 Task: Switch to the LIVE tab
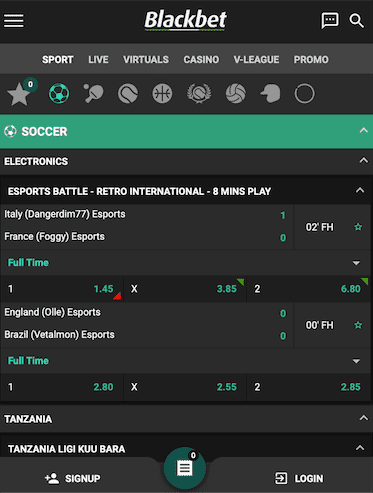[98, 59]
